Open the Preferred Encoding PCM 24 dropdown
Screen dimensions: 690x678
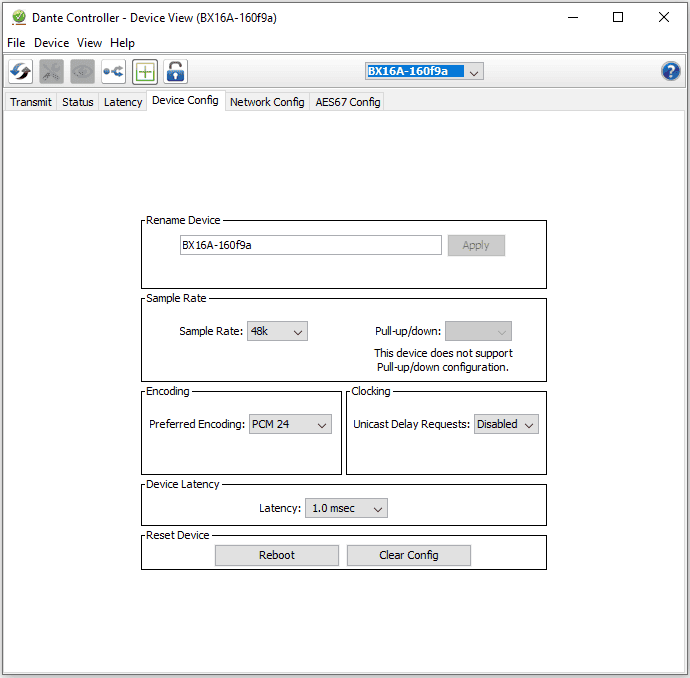[x=289, y=424]
